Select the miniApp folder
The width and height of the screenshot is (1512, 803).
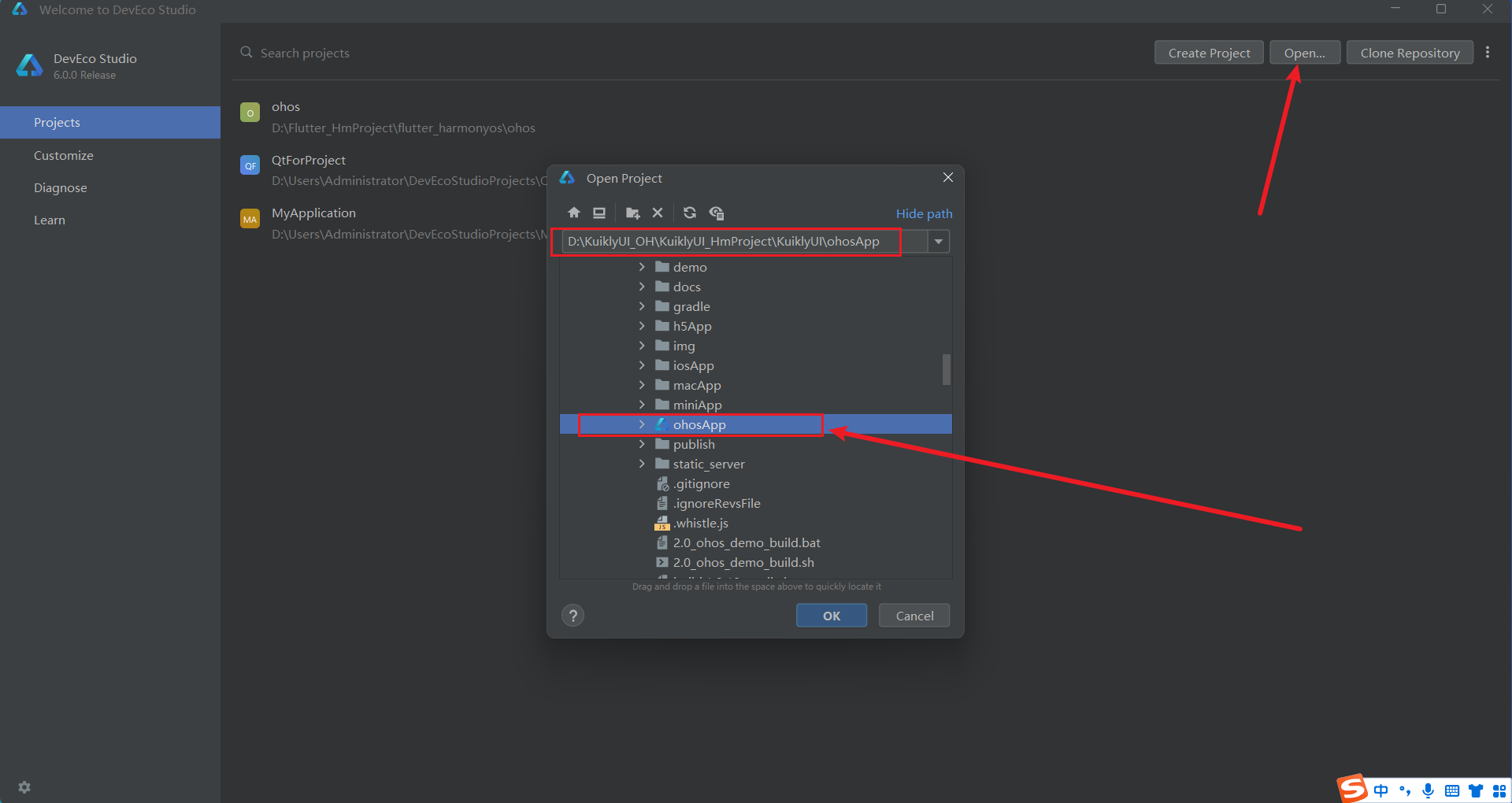point(756,405)
